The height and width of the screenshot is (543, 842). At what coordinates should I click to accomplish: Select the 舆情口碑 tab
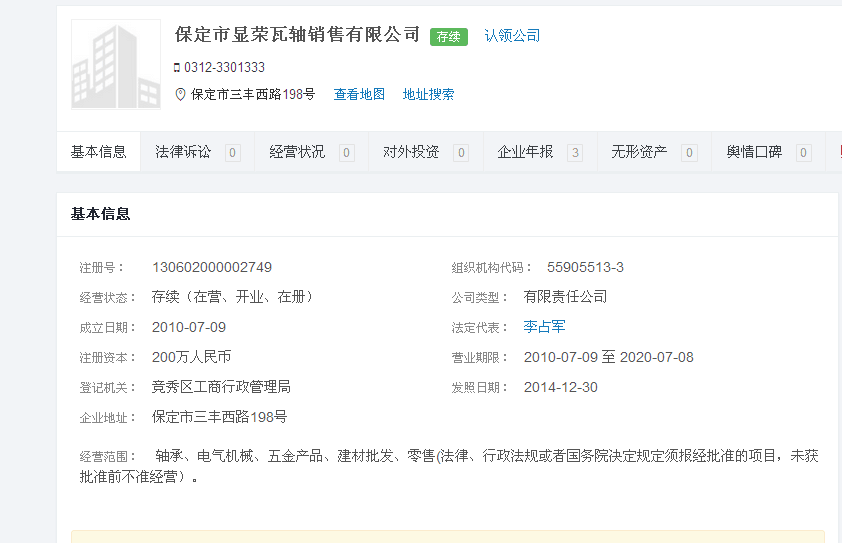[754, 152]
